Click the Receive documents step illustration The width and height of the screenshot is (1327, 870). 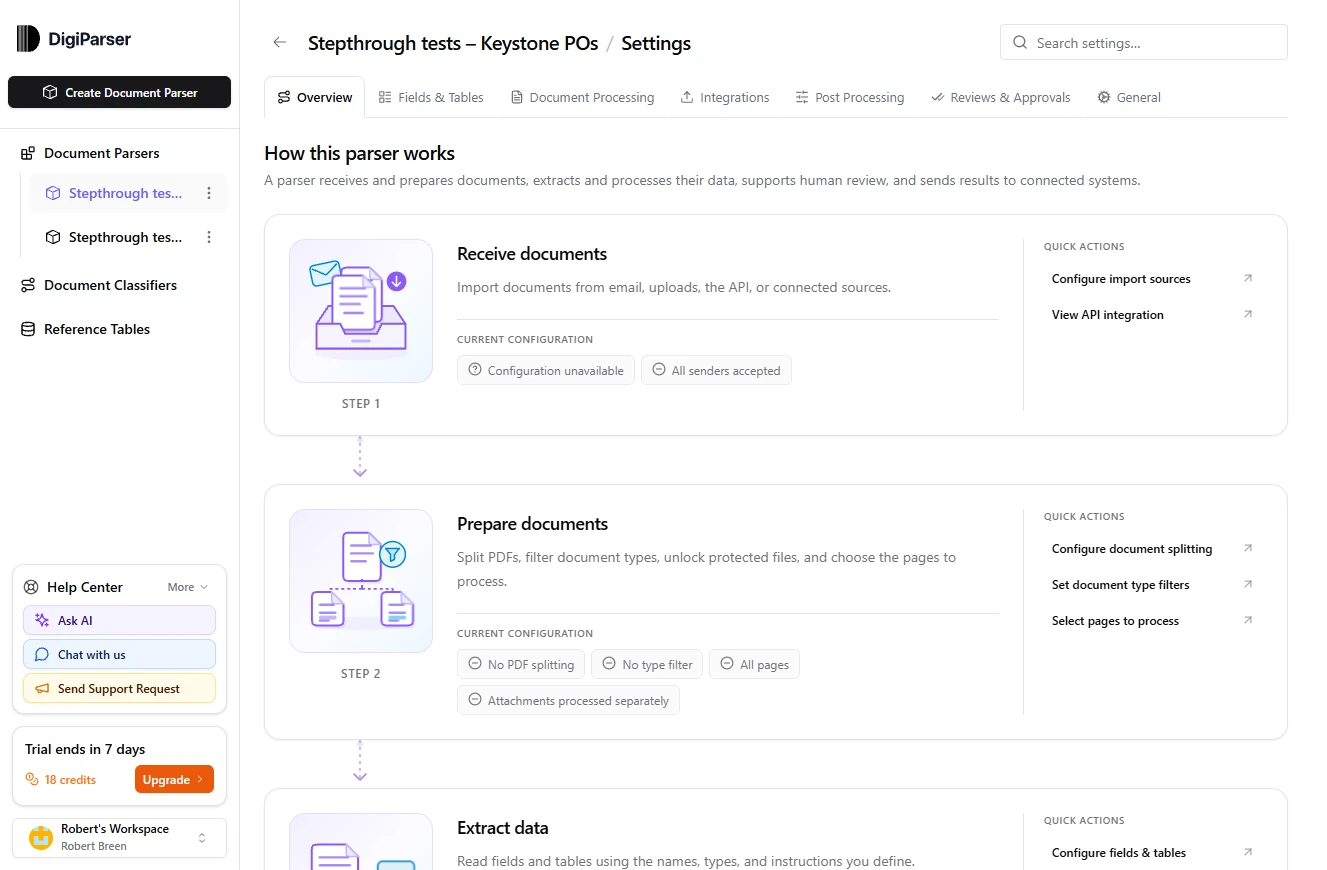pos(361,311)
